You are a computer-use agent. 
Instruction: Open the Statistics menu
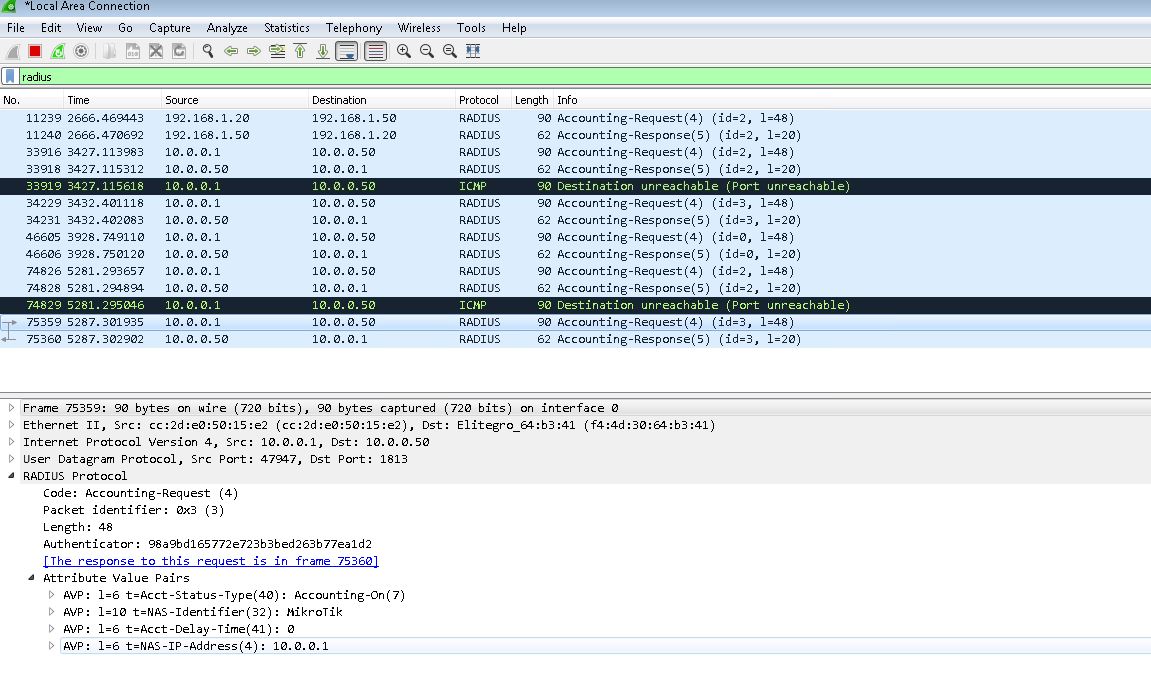tap(286, 28)
